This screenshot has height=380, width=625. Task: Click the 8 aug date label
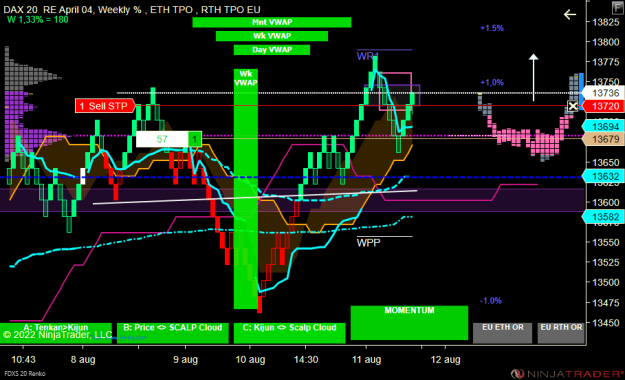point(83,360)
